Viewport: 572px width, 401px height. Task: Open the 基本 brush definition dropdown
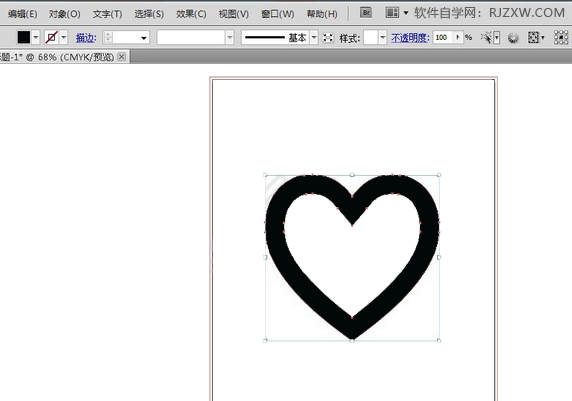pos(314,37)
